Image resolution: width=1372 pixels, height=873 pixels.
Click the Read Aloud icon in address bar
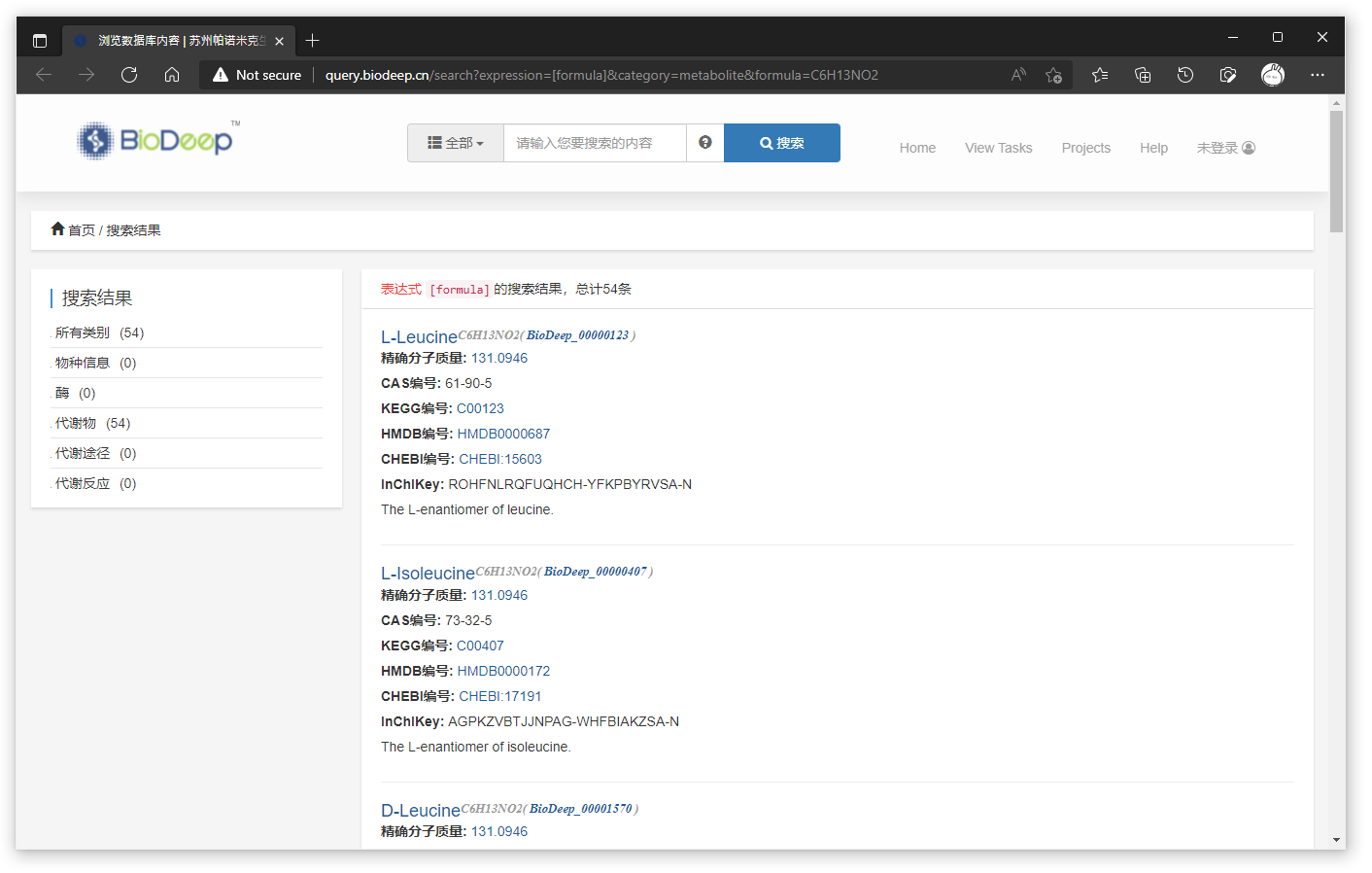click(1017, 75)
